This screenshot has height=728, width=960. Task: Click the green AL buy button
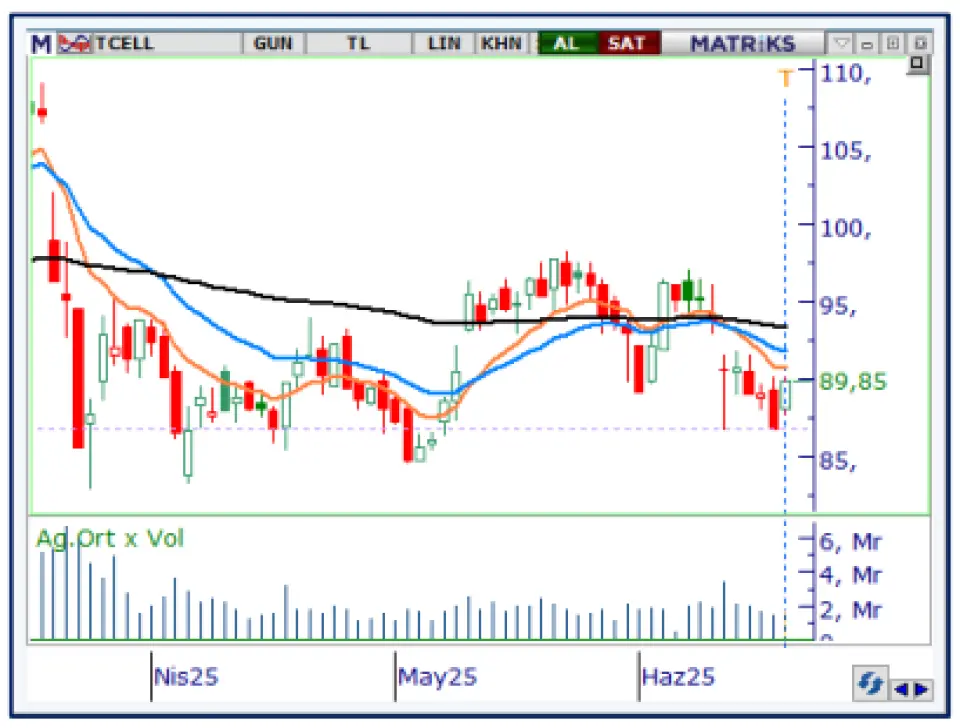(567, 43)
